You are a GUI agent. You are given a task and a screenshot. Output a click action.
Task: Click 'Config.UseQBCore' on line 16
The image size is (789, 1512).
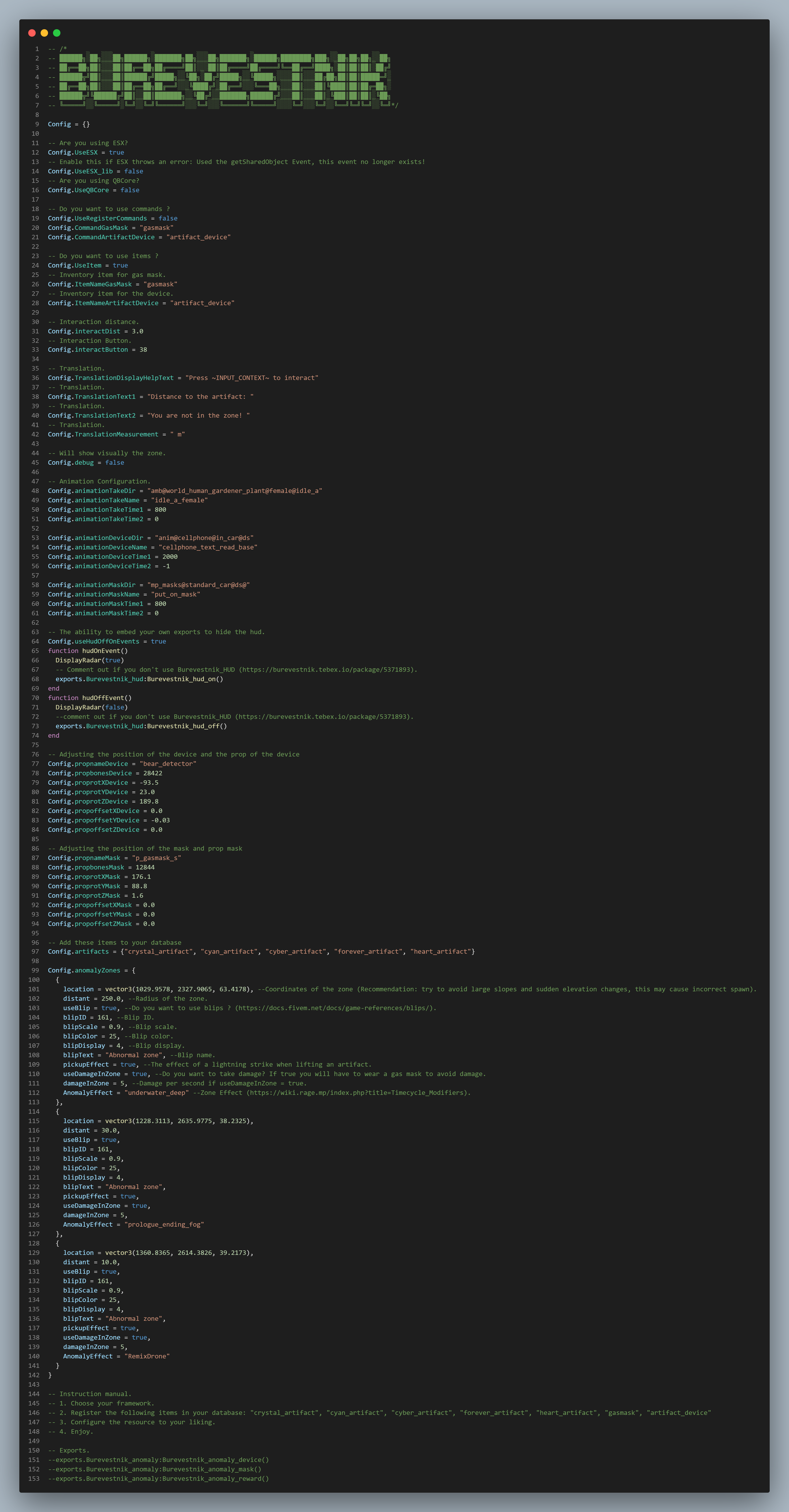tap(79, 190)
